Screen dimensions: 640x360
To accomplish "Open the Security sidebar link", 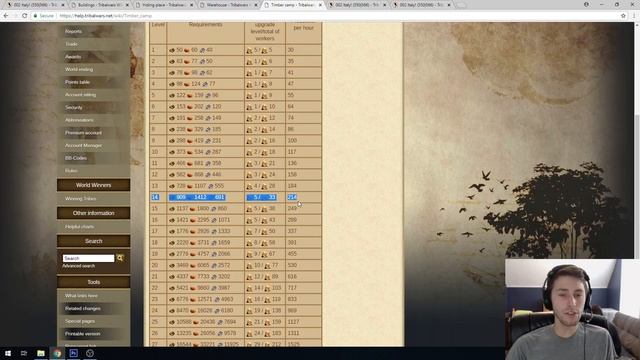I will [x=74, y=107].
